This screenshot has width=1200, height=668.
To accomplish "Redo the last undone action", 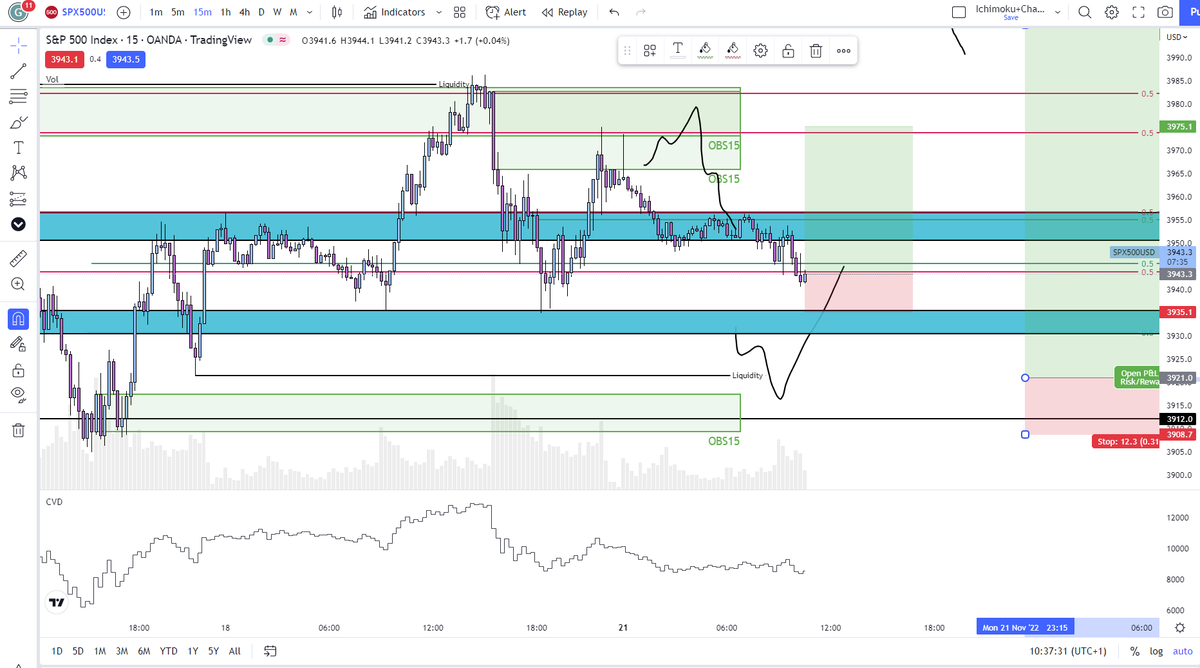I will click(642, 12).
